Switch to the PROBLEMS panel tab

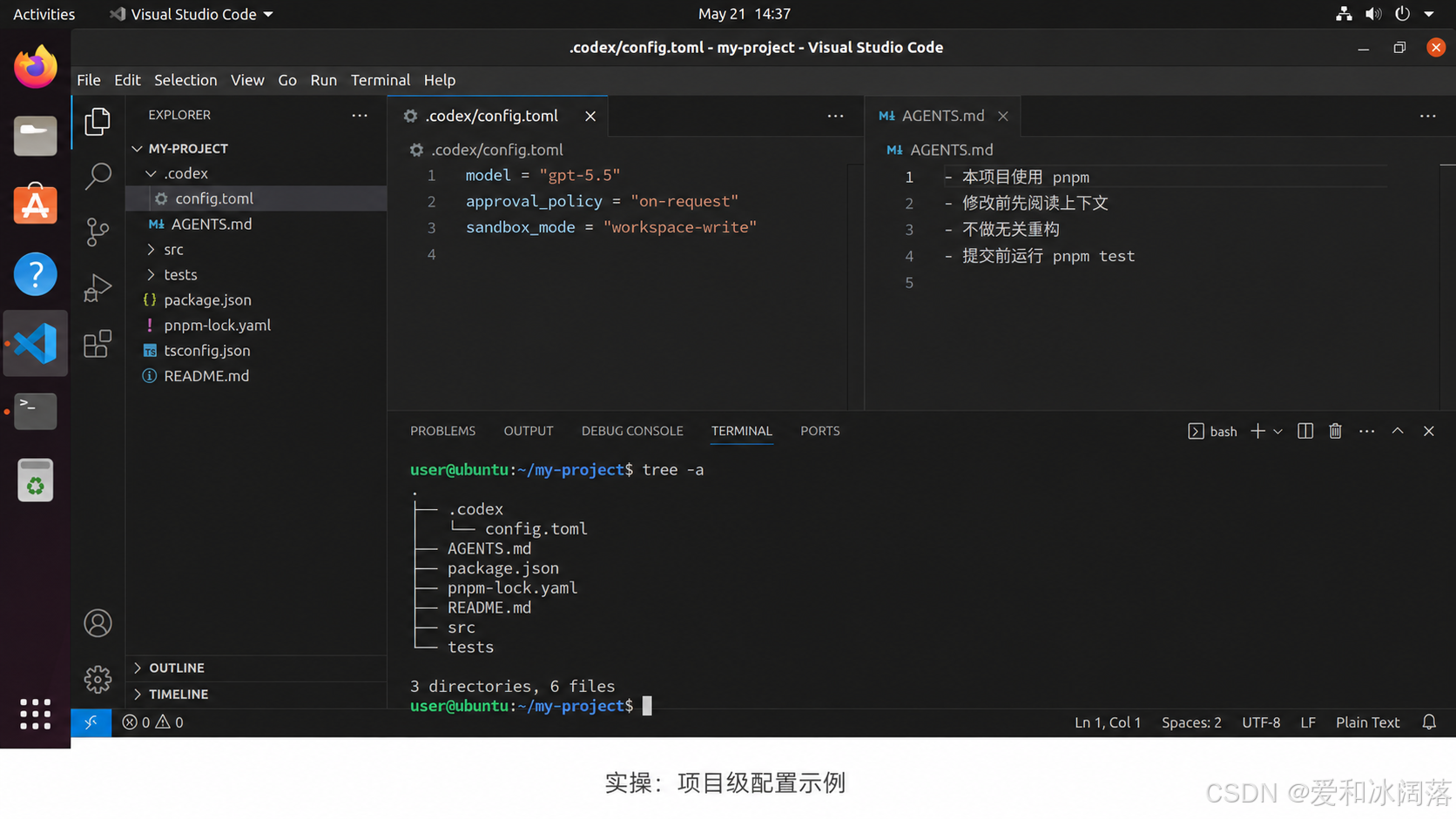coord(443,431)
